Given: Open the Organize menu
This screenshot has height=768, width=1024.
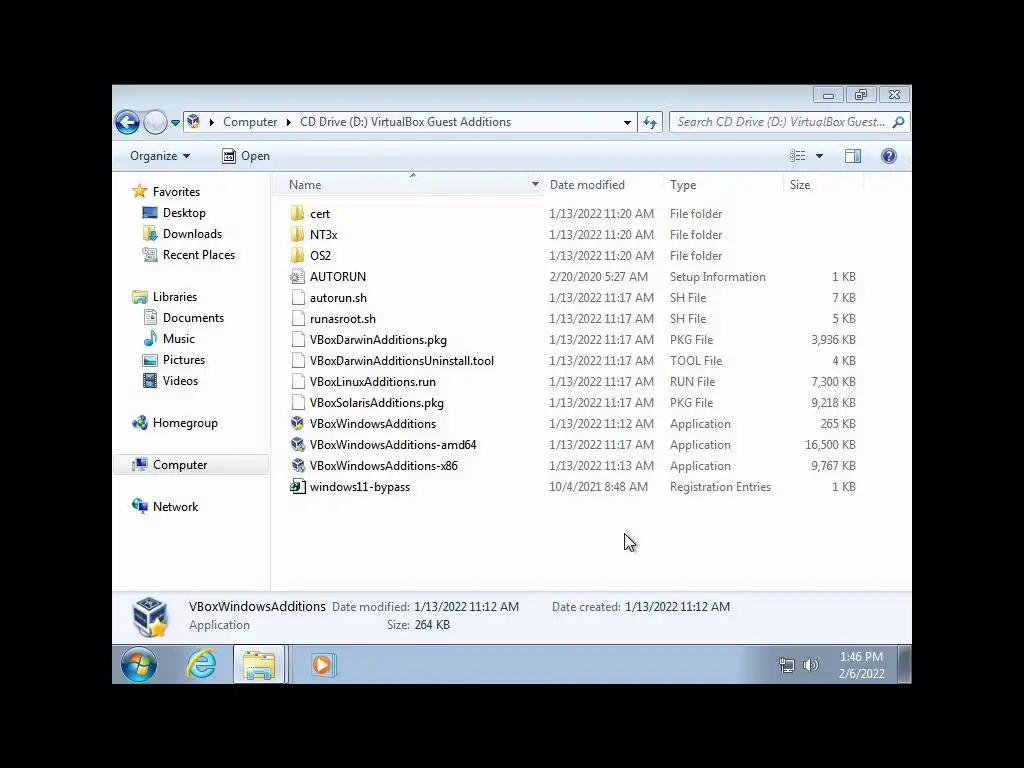Looking at the screenshot, I should 160,156.
